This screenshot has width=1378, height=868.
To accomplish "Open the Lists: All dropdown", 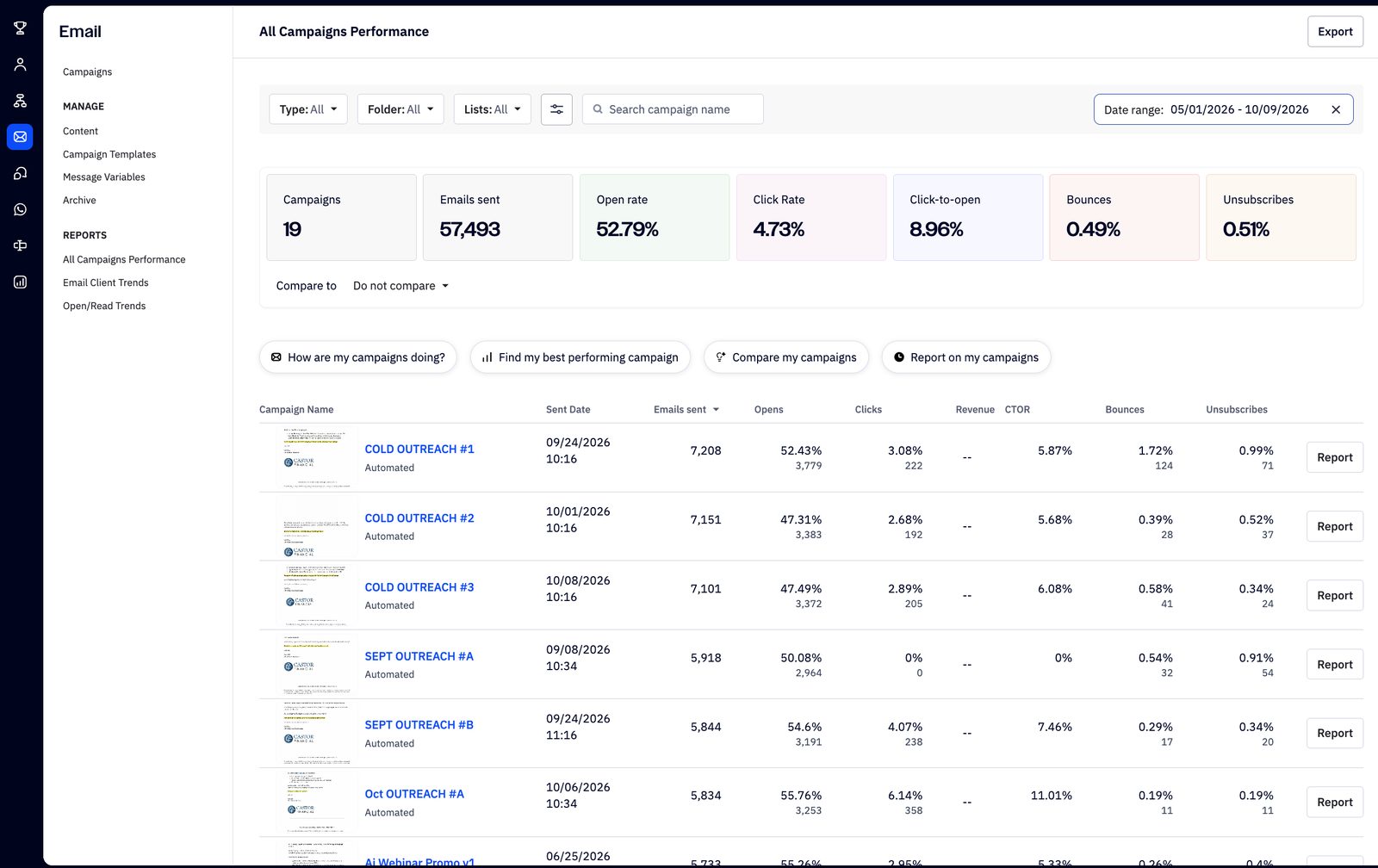I will coord(493,109).
